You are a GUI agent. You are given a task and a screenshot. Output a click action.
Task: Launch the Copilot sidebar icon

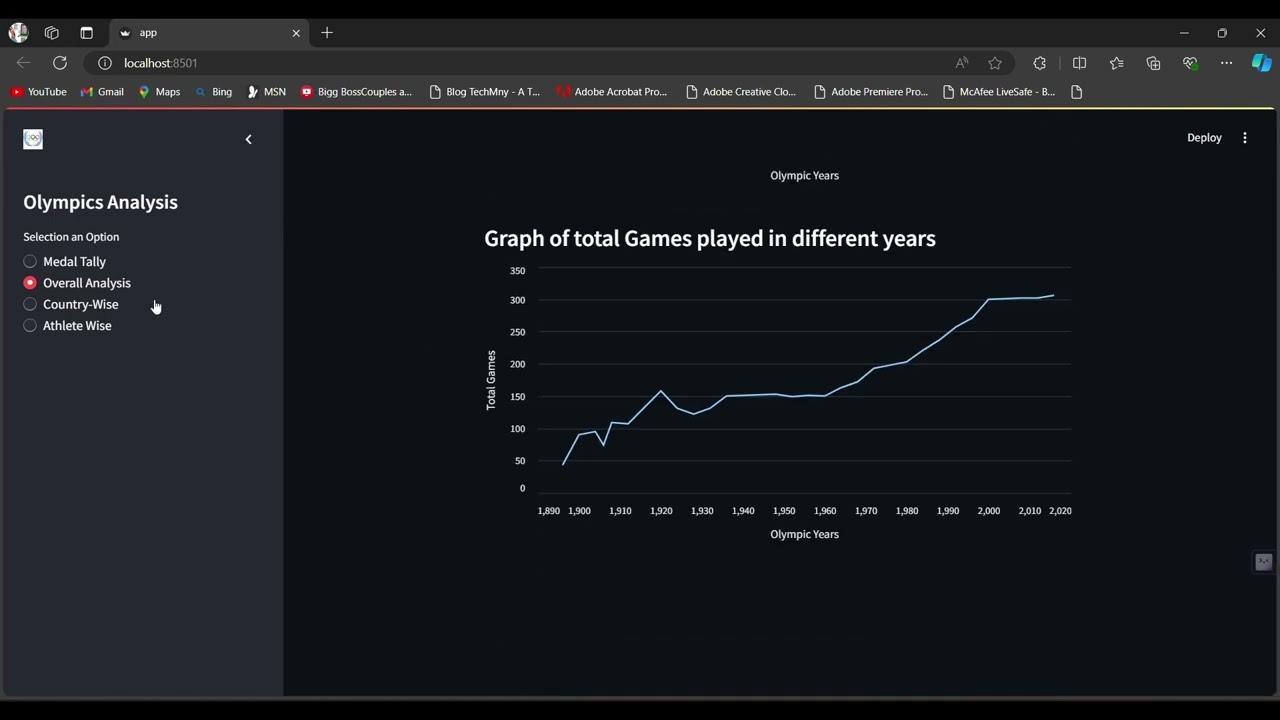tap(1262, 63)
